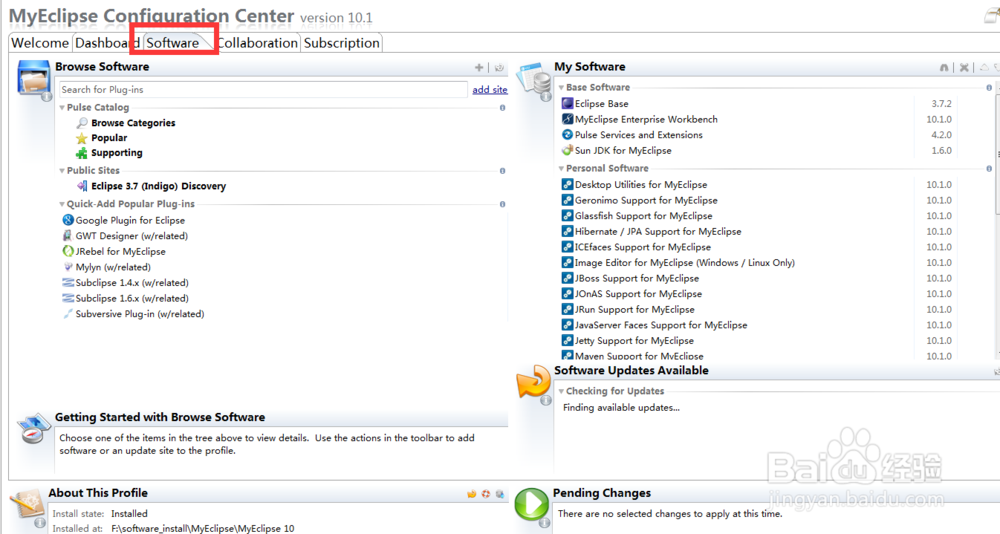This screenshot has height=534, width=1000.
Task: Click info marker beside Pulse Catalog header
Action: pyautogui.click(x=503, y=108)
